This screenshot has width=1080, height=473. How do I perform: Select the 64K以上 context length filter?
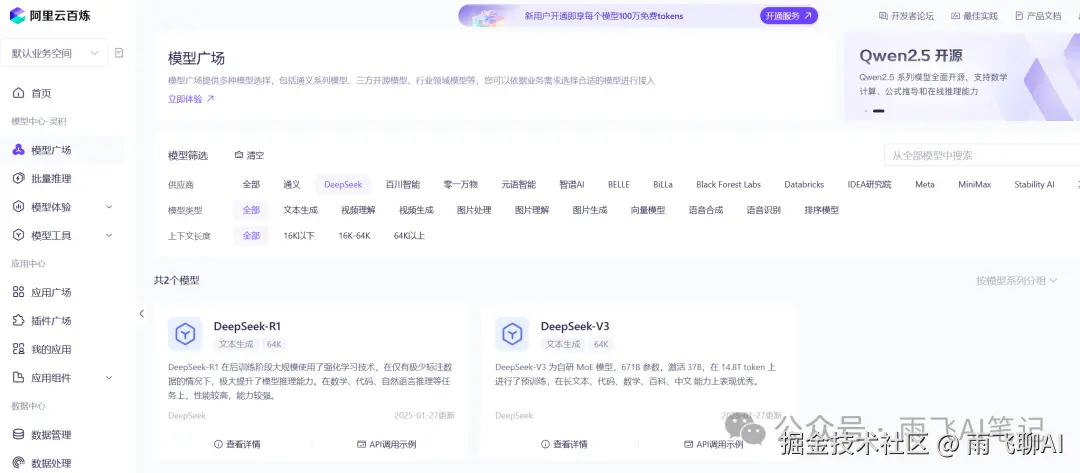point(409,235)
